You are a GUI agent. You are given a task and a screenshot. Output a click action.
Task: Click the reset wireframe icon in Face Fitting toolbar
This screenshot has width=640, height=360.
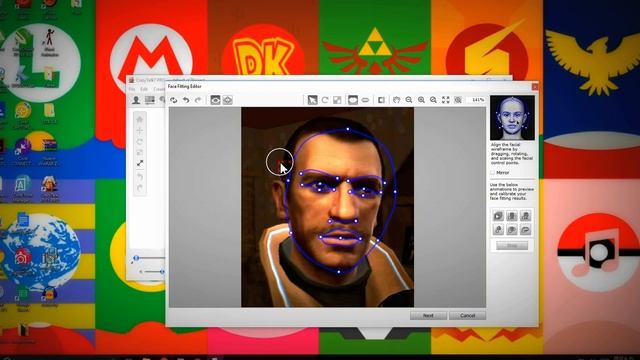click(174, 100)
